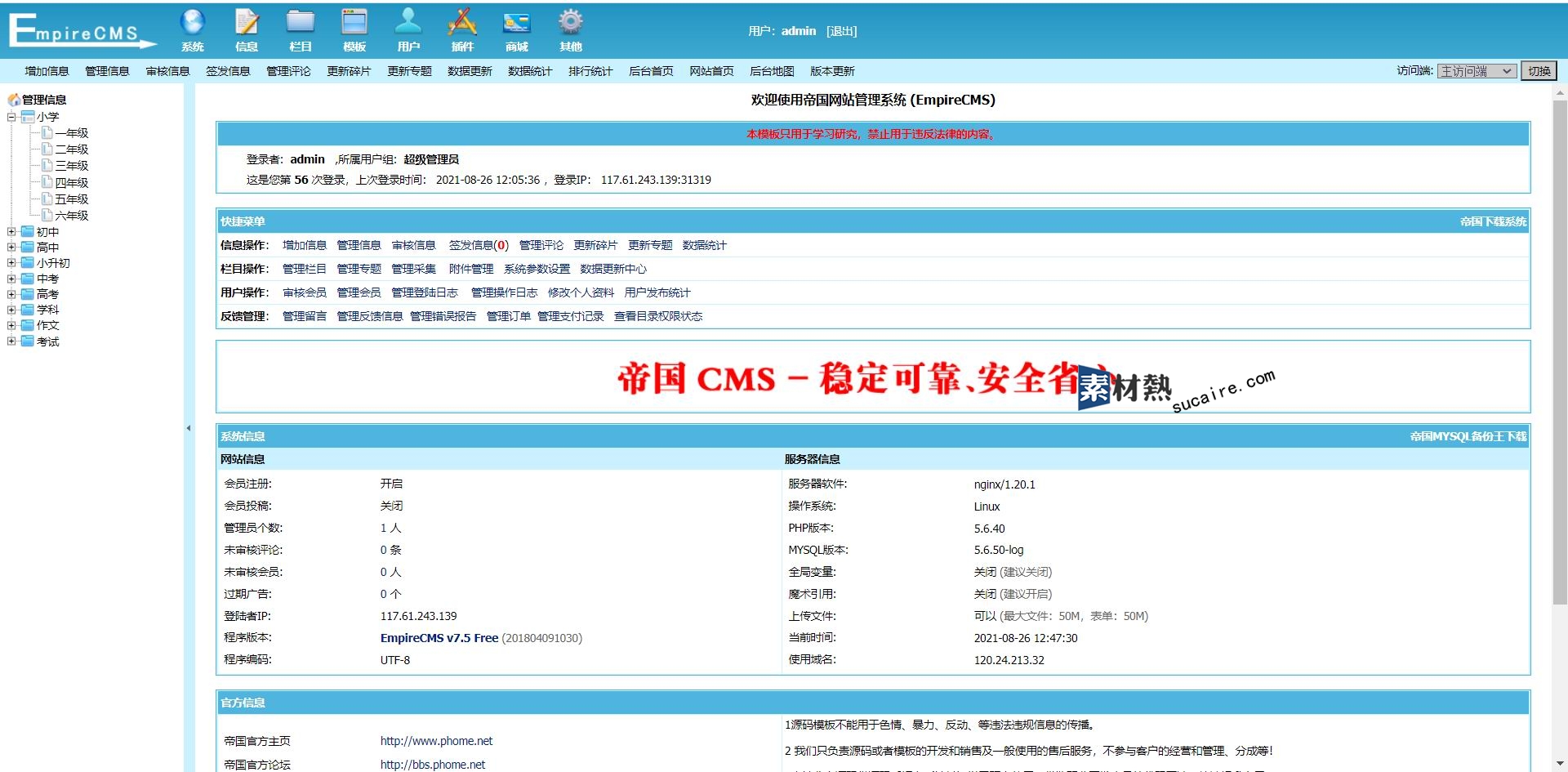Open 管理栏目 quick link
This screenshot has height=772, width=1568.
click(x=305, y=269)
